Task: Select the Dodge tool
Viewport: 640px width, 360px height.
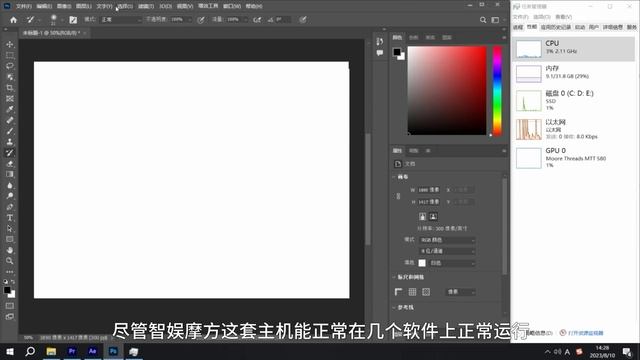Action: click(x=10, y=196)
